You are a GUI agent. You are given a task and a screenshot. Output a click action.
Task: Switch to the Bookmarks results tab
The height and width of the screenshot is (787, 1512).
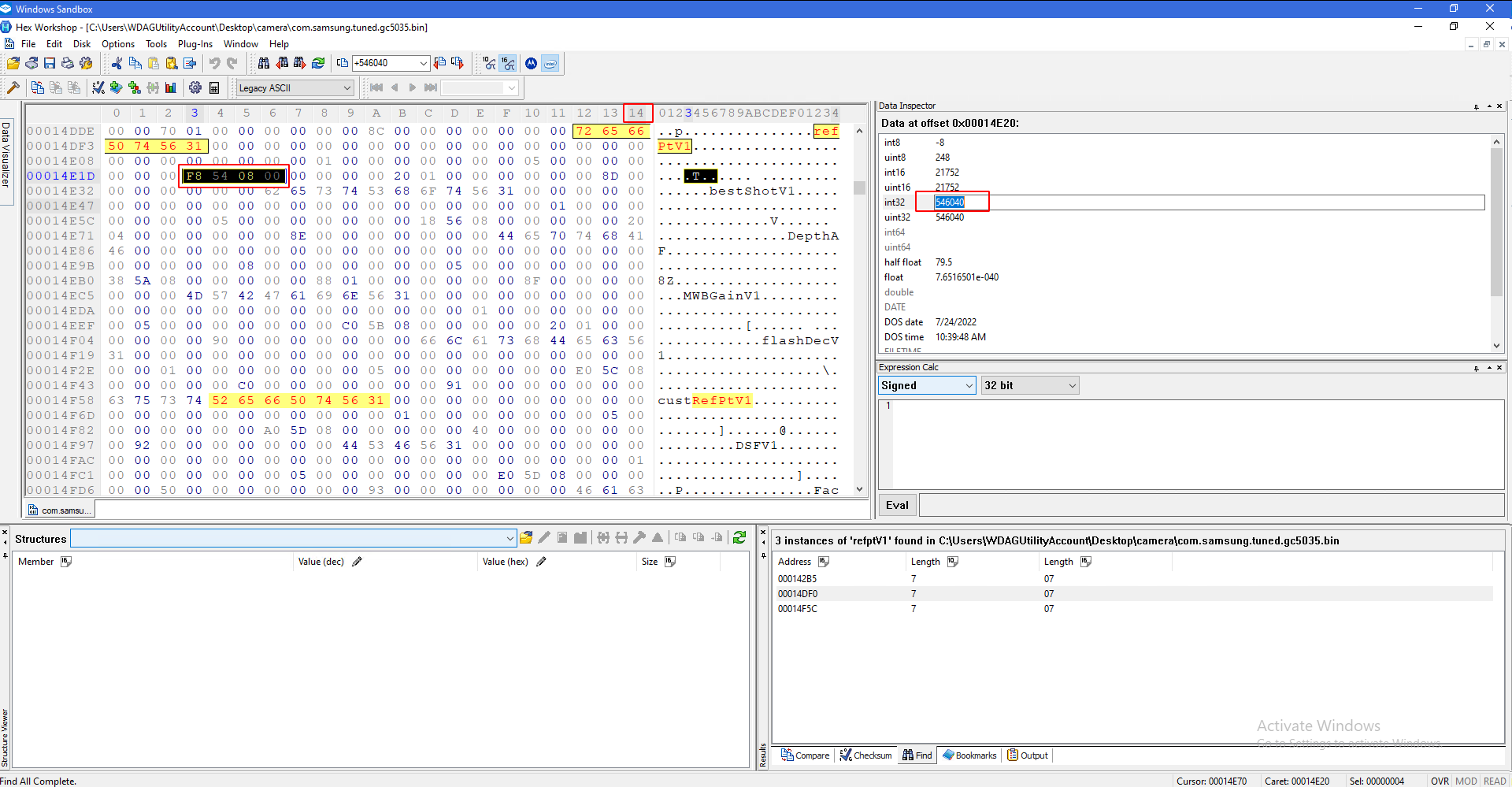click(x=969, y=755)
